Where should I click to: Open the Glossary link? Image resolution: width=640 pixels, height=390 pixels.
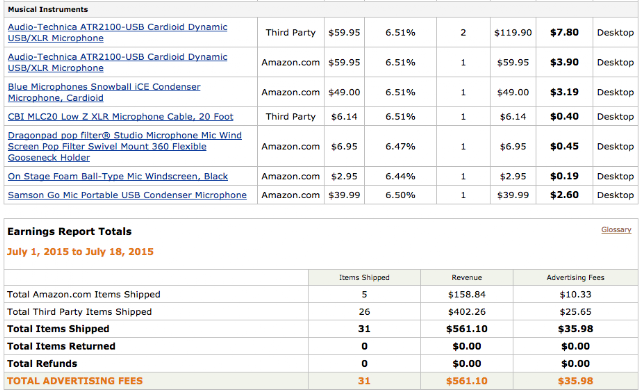[x=616, y=230]
